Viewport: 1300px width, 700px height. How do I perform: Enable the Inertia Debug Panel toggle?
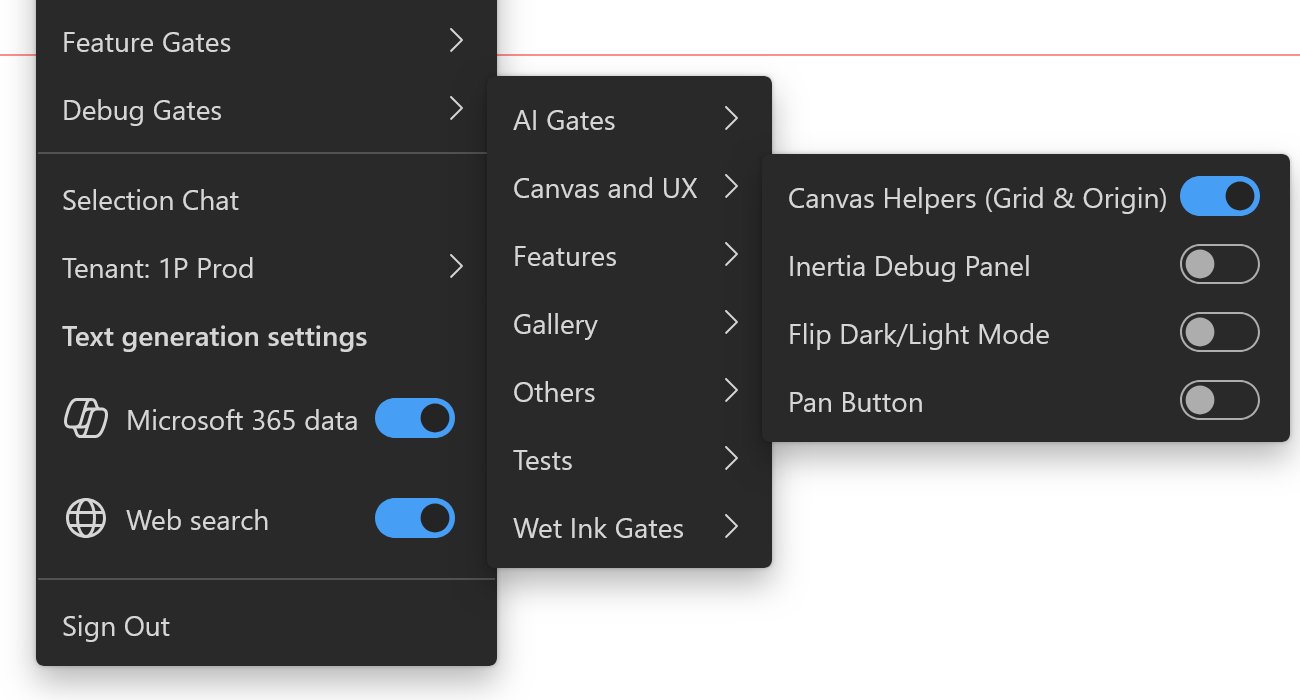point(1219,264)
